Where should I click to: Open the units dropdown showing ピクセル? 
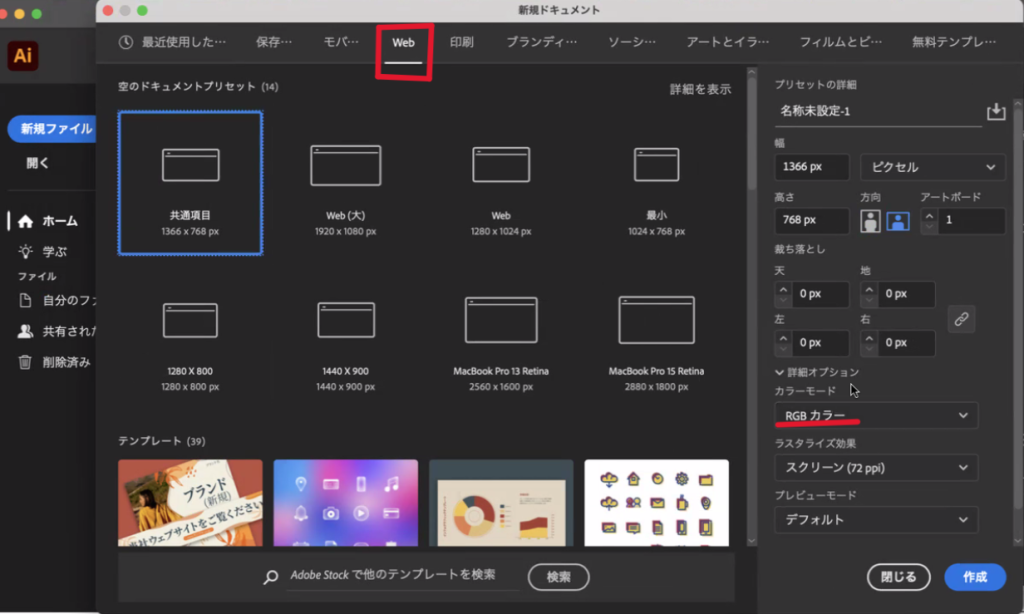coord(932,167)
